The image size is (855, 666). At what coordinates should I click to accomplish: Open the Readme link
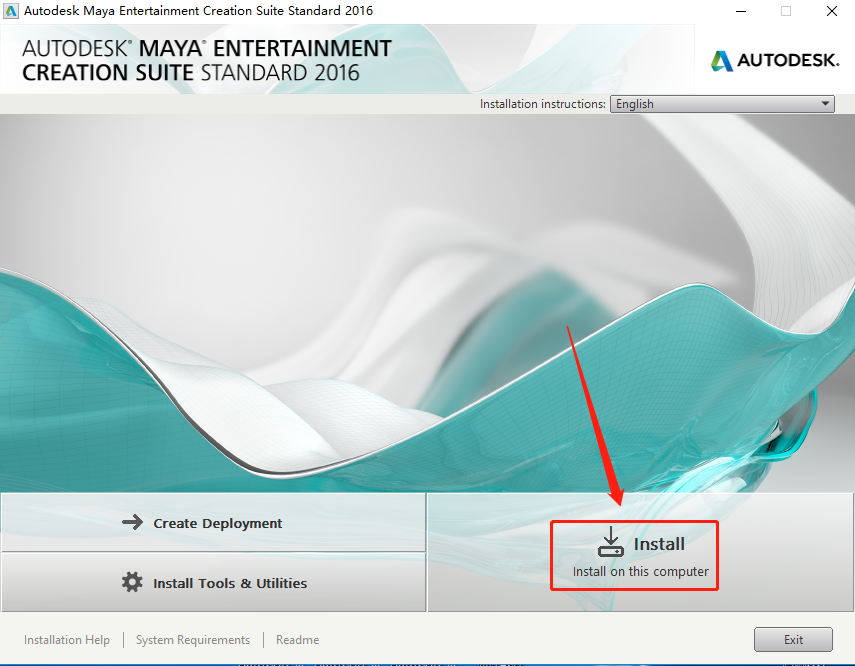pyautogui.click(x=297, y=640)
